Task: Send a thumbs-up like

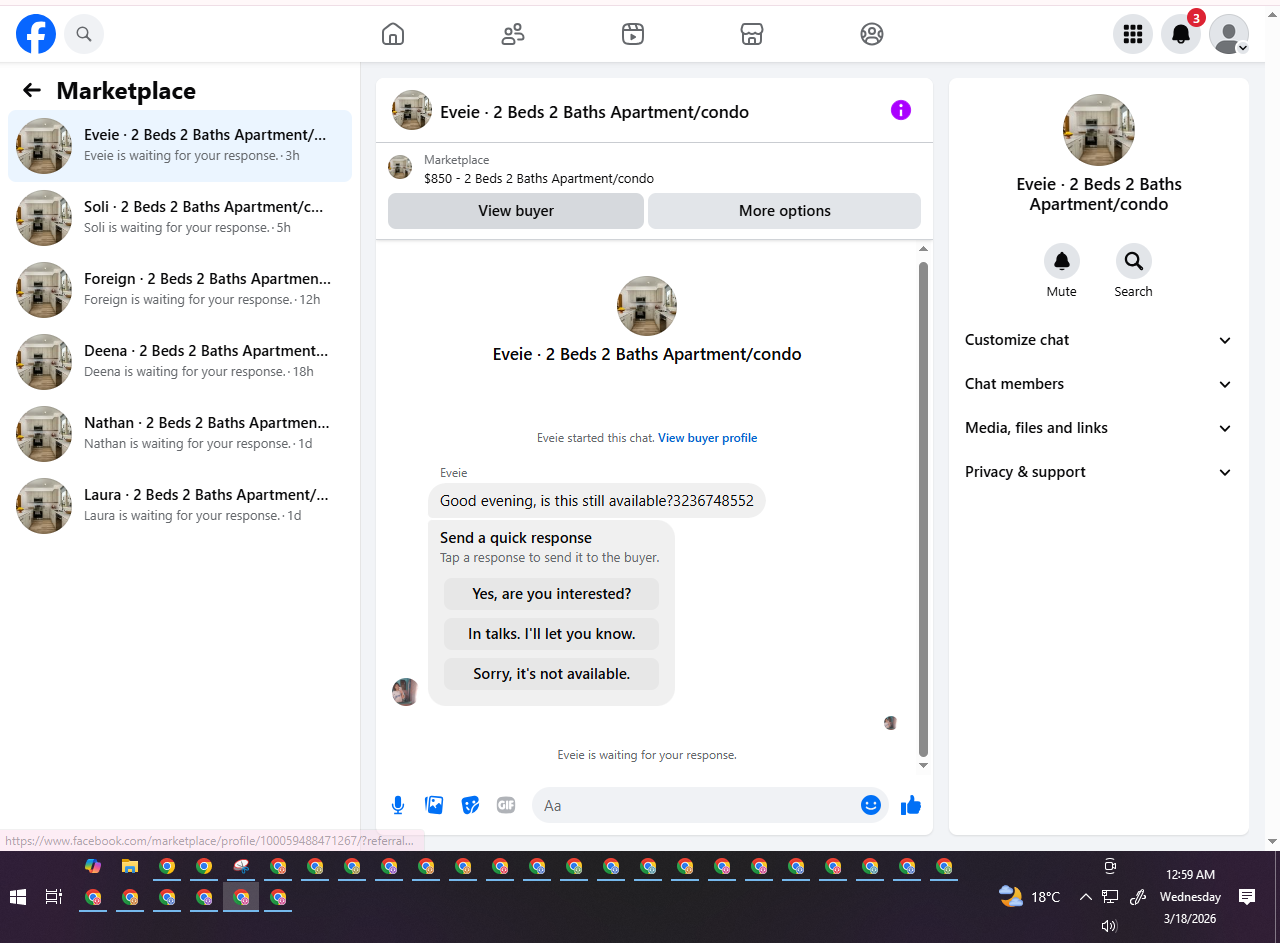Action: (x=911, y=805)
